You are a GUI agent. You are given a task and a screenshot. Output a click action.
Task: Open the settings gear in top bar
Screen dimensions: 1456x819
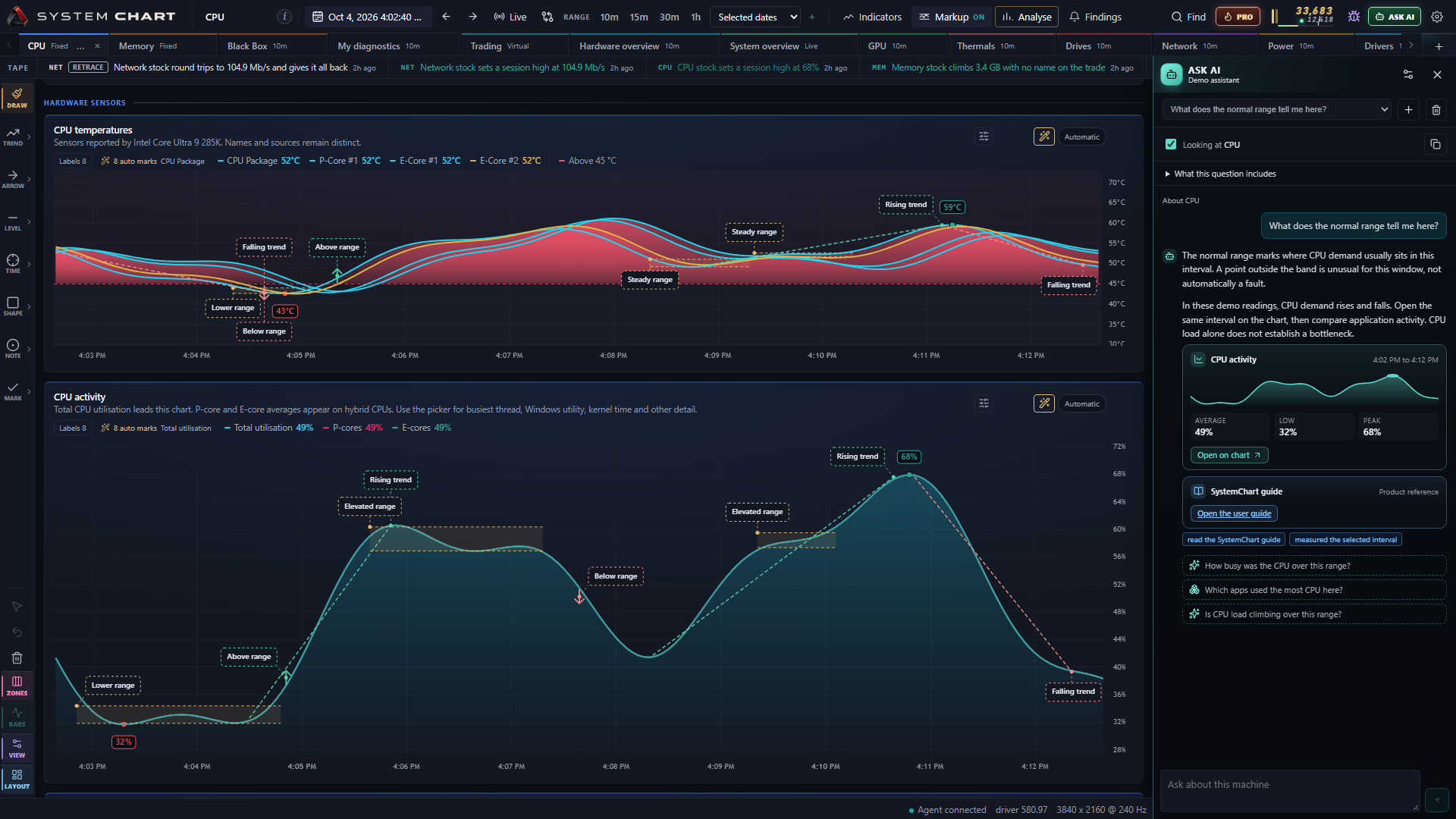[x=1436, y=17]
